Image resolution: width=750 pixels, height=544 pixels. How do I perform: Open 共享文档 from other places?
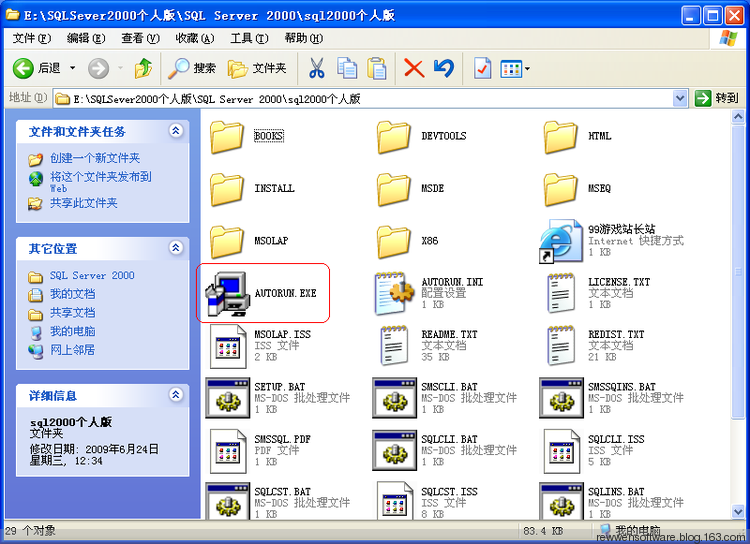pyautogui.click(x=72, y=313)
